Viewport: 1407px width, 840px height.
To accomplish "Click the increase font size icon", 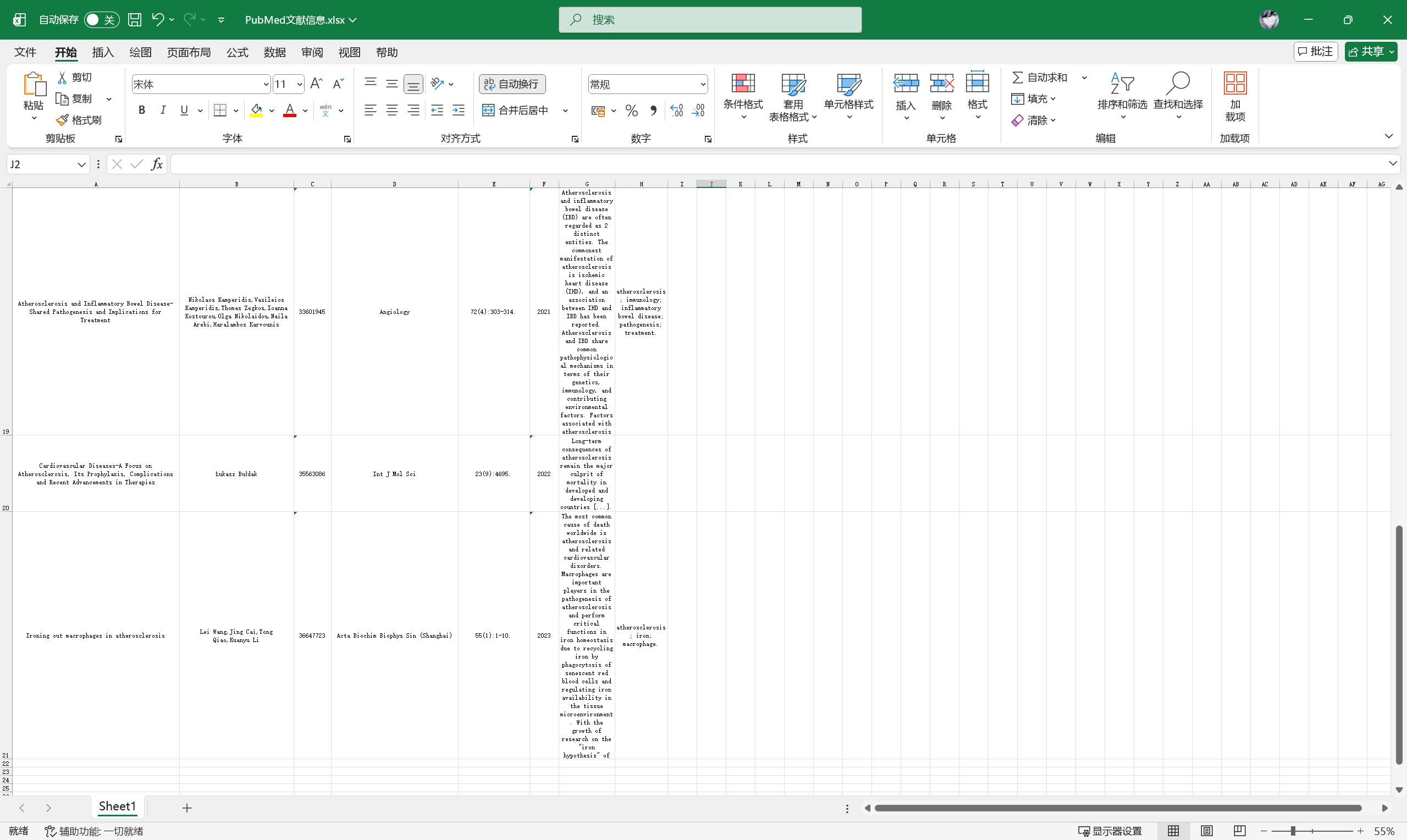I will click(x=316, y=84).
